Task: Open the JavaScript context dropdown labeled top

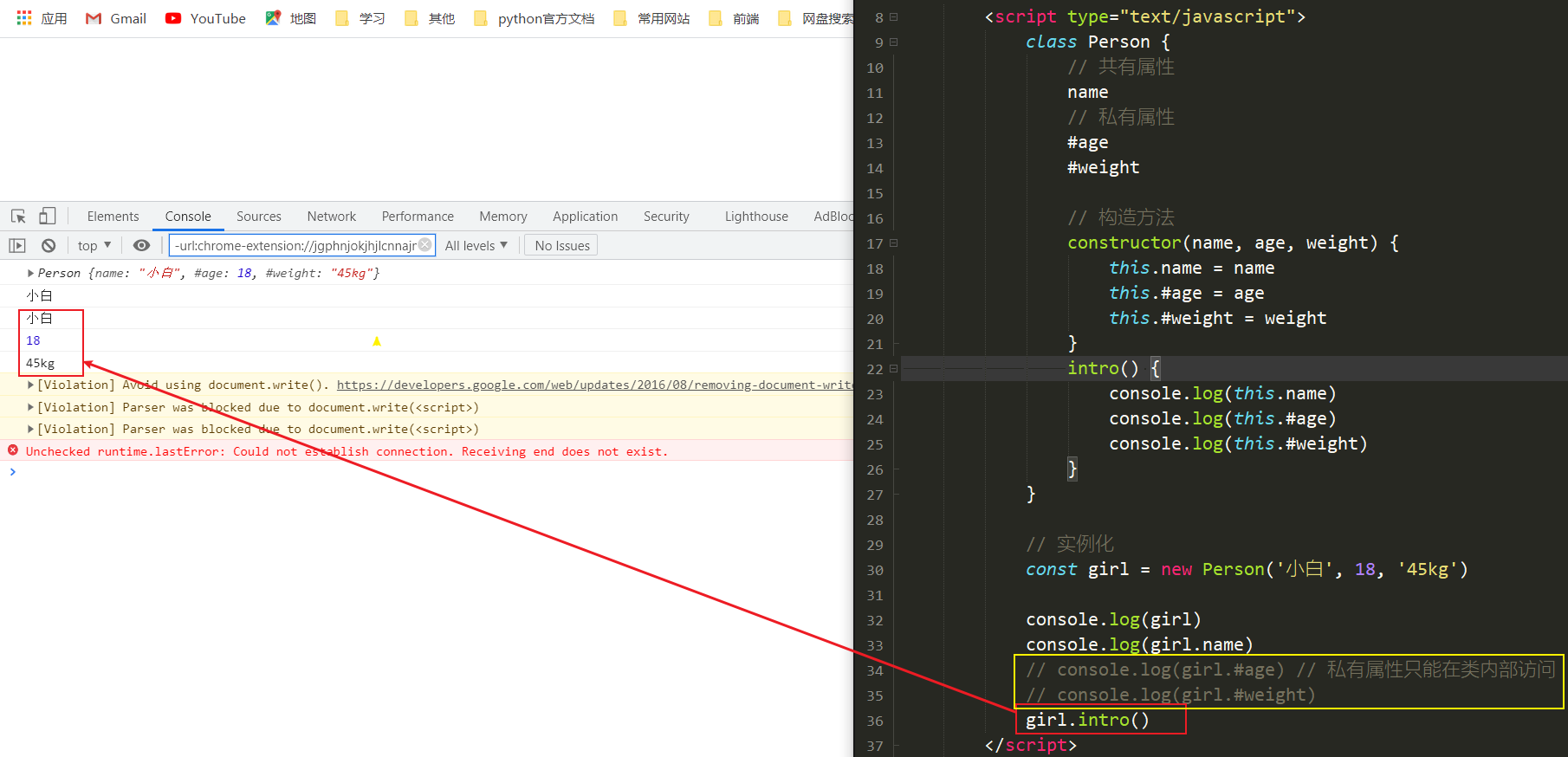Action: (94, 246)
